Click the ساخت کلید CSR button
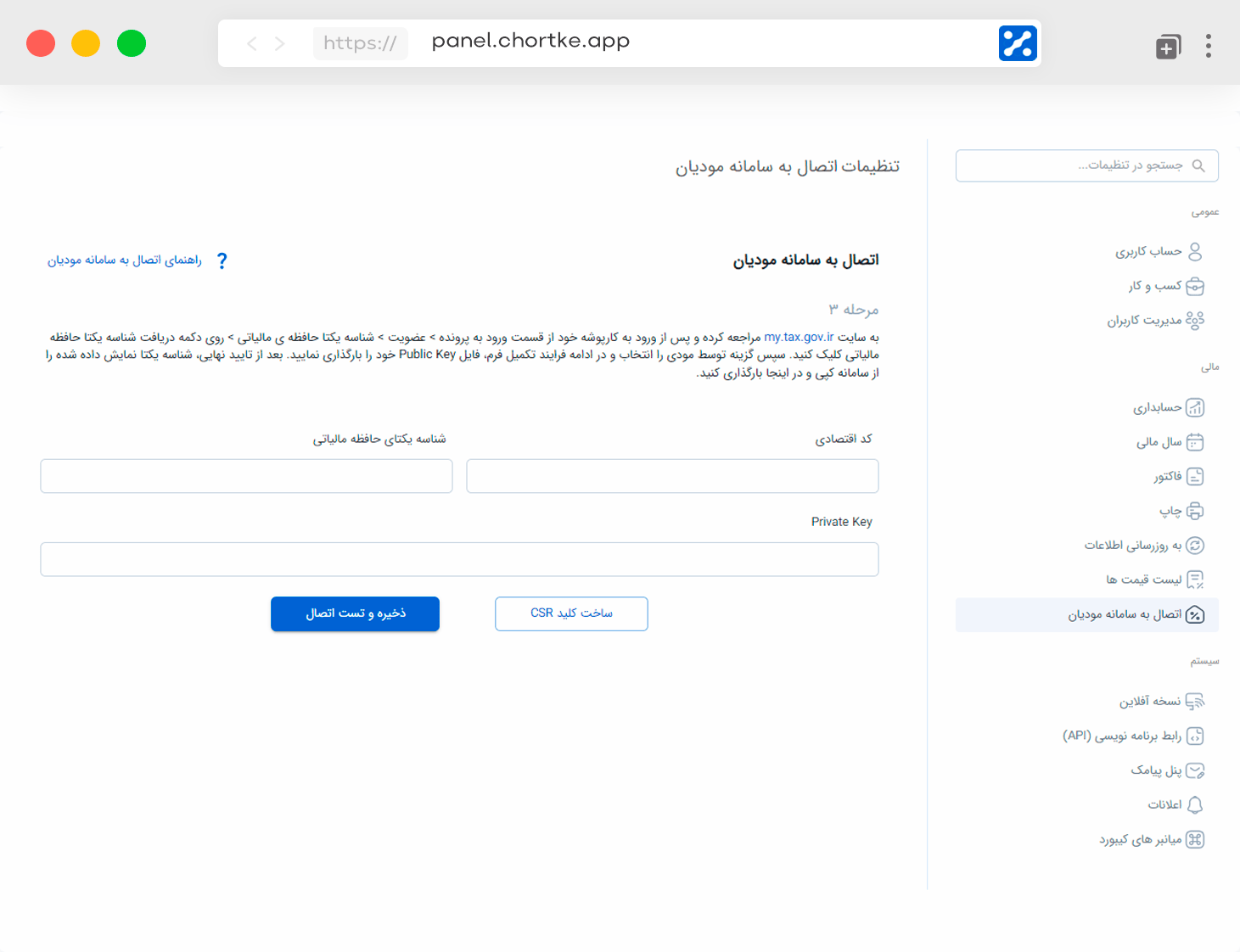Image resolution: width=1240 pixels, height=952 pixels. [x=571, y=613]
